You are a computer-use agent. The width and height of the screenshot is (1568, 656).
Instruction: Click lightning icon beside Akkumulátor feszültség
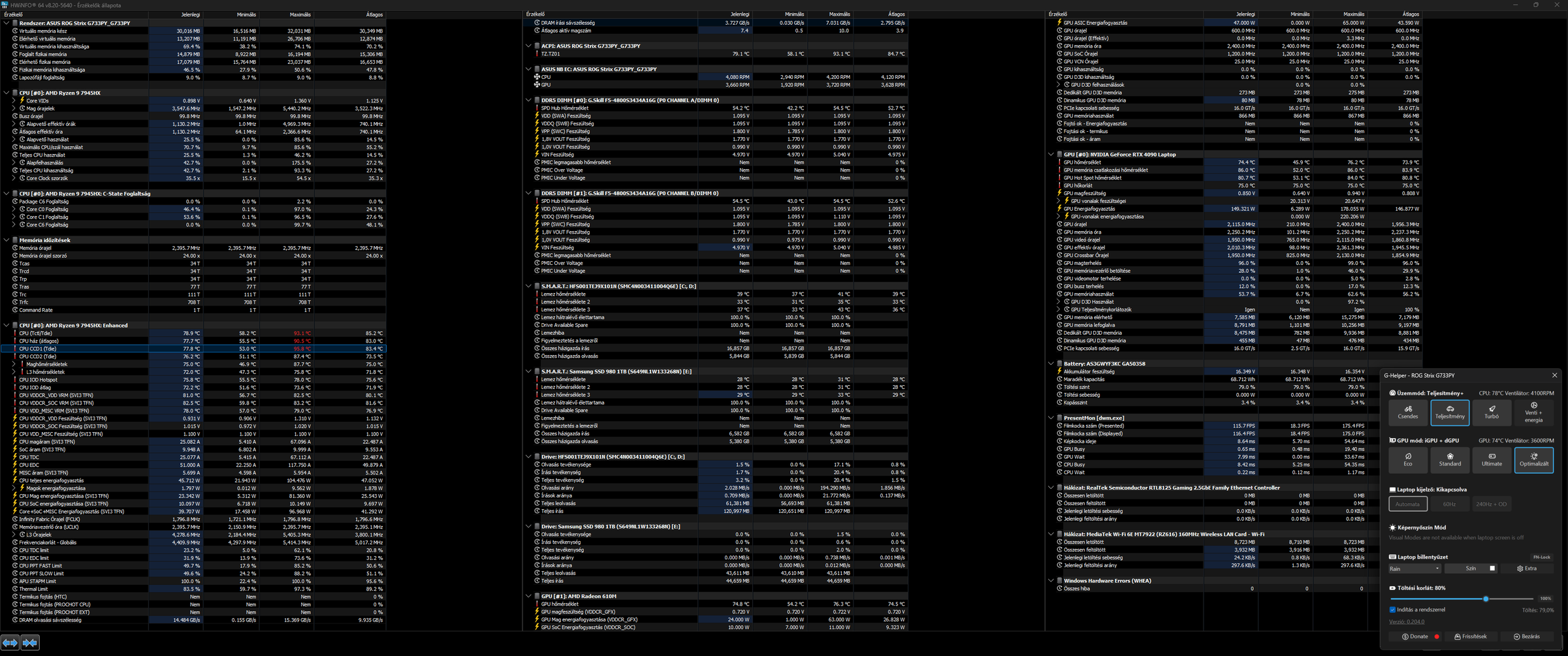(1059, 371)
